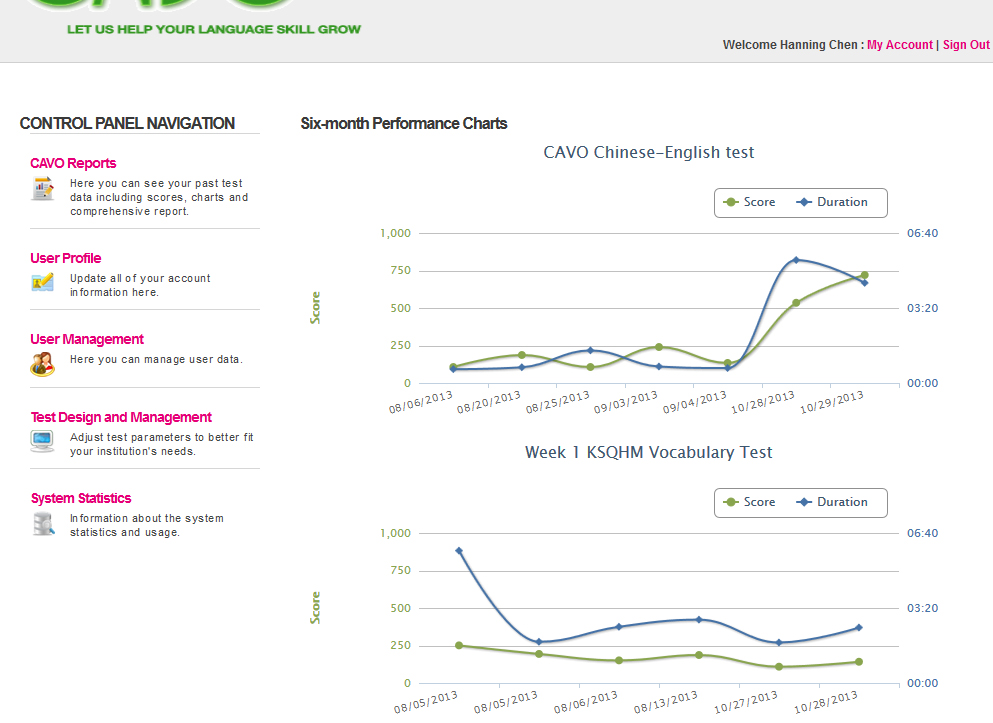The height and width of the screenshot is (723, 993).
Task: Toggle Duration series in Chinese-English chart legend
Action: coord(832,202)
